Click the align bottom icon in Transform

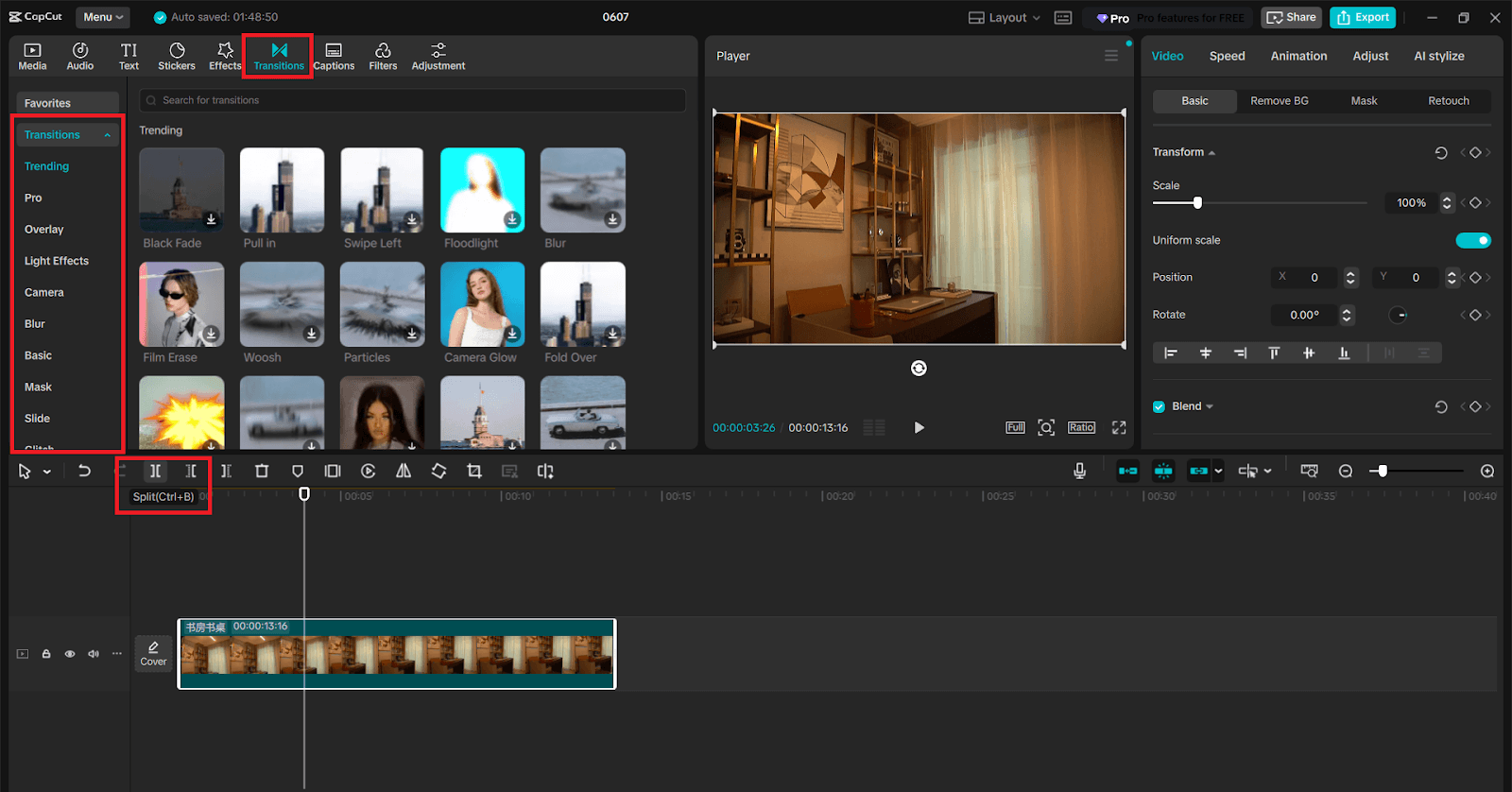[1344, 353]
